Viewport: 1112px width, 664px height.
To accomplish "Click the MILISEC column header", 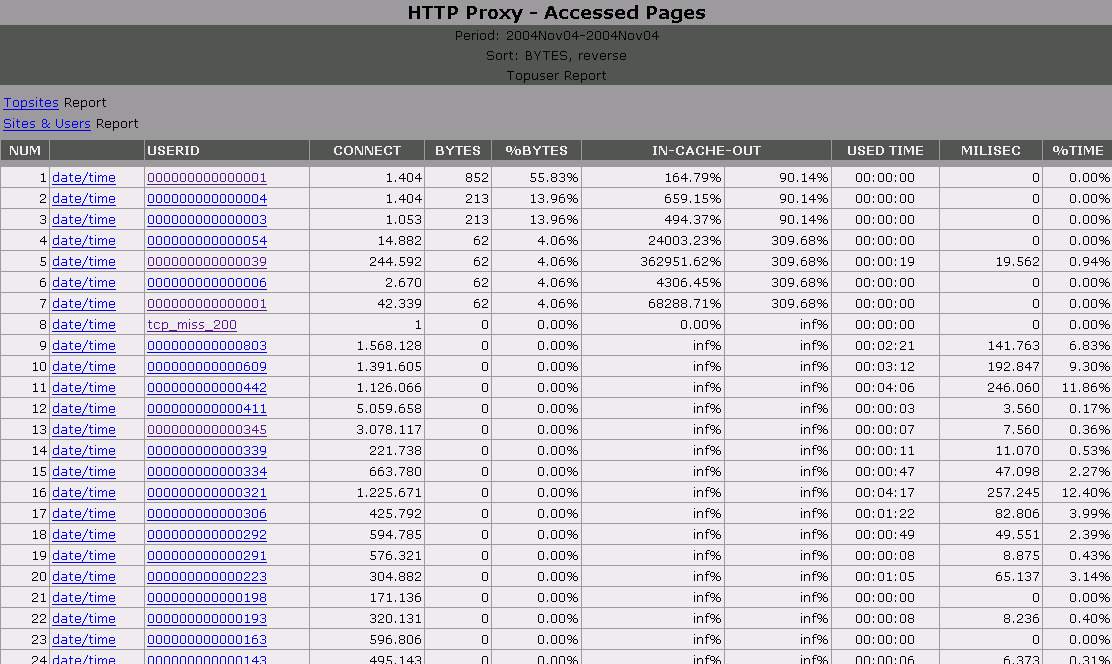I will [x=991, y=150].
